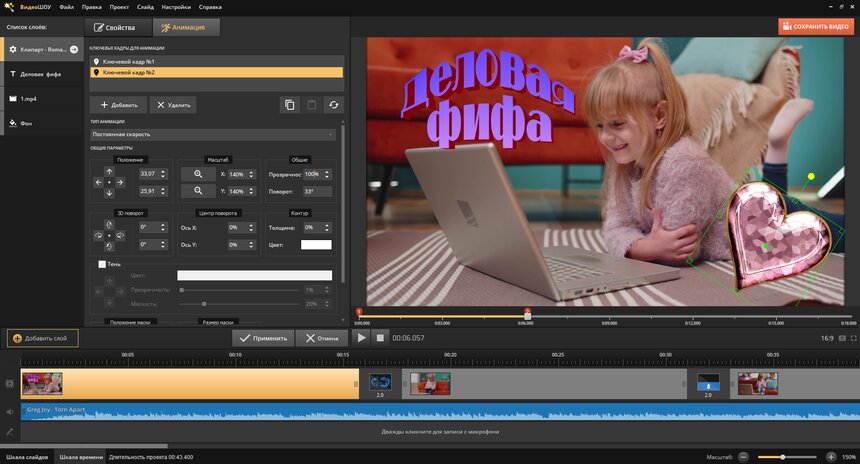Rotate 3D rightward with right rotation icon
860x464 pixels.
point(120,235)
